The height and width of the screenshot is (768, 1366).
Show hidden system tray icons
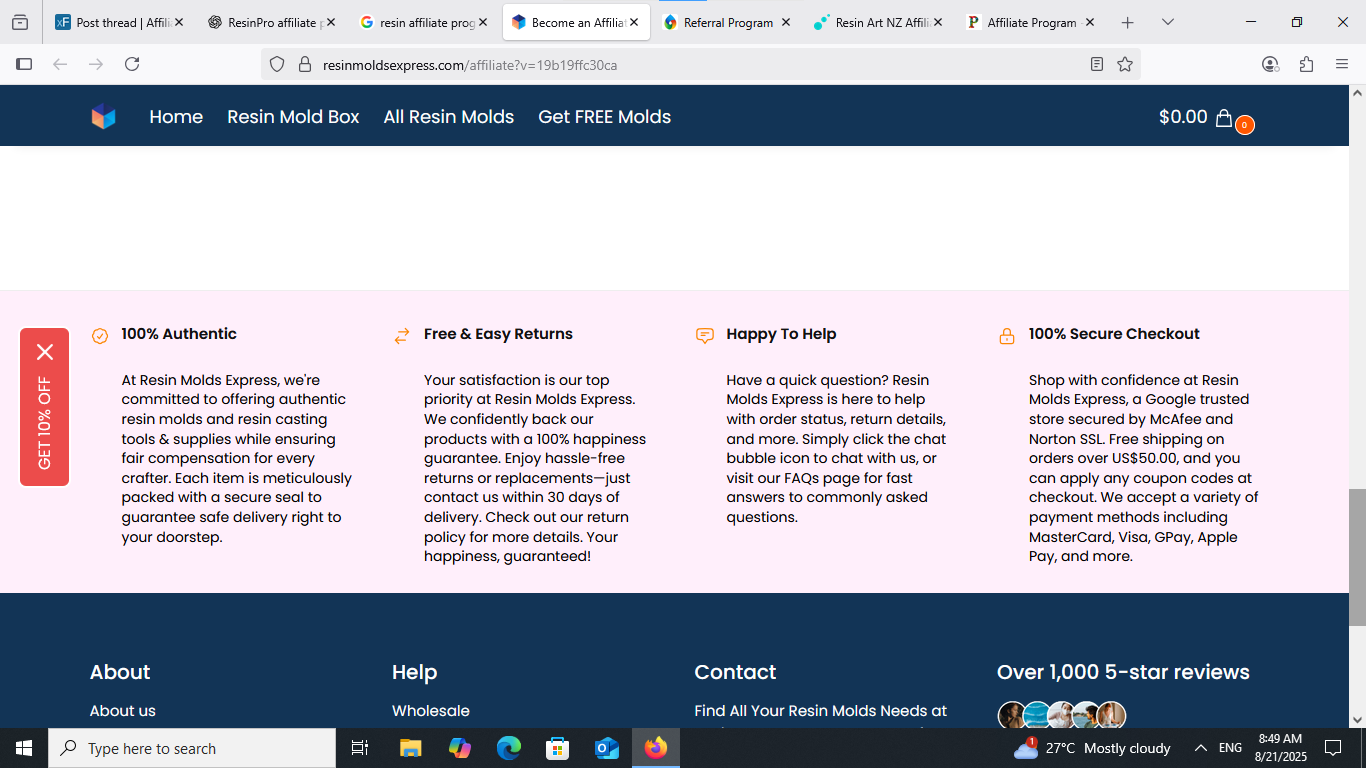tap(1201, 748)
